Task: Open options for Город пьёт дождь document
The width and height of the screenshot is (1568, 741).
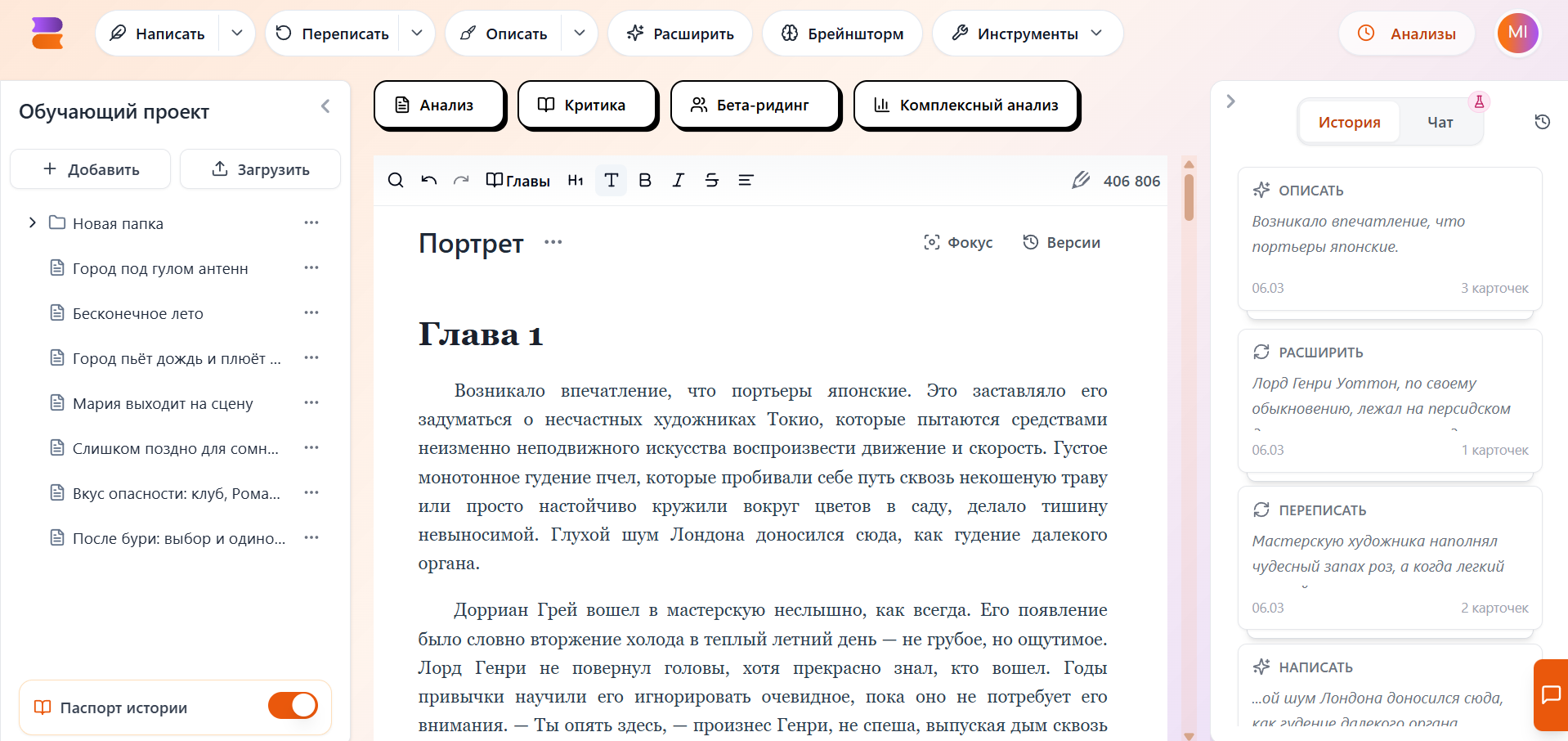Action: click(311, 357)
